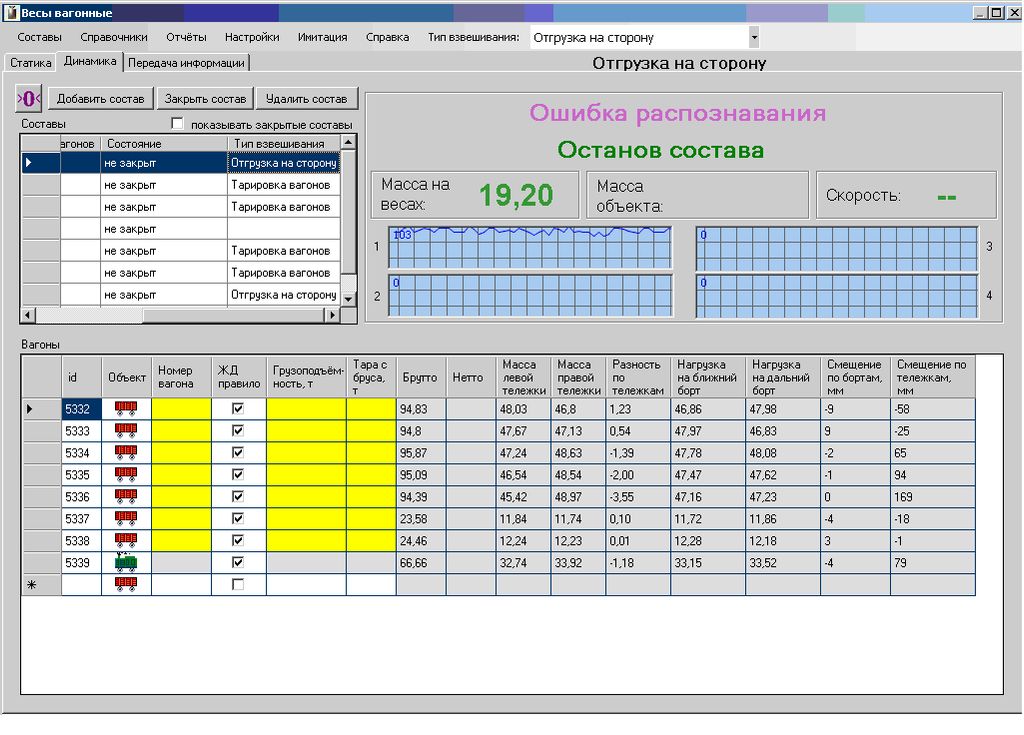This screenshot has width=1024, height=735.
Task: Enable showing closed trains checkbox
Action: [x=178, y=124]
